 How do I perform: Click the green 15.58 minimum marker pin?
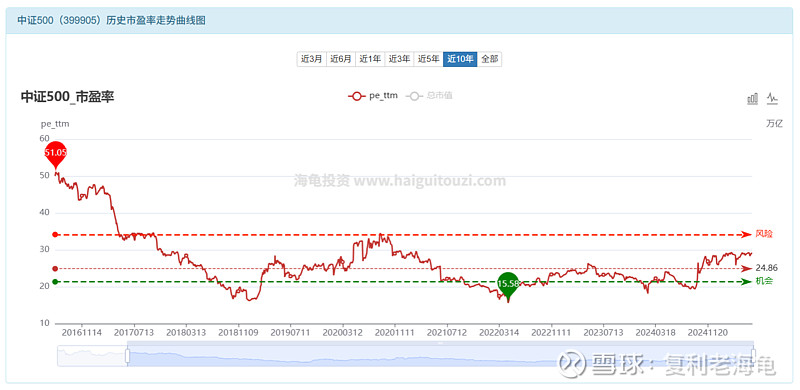click(x=508, y=285)
